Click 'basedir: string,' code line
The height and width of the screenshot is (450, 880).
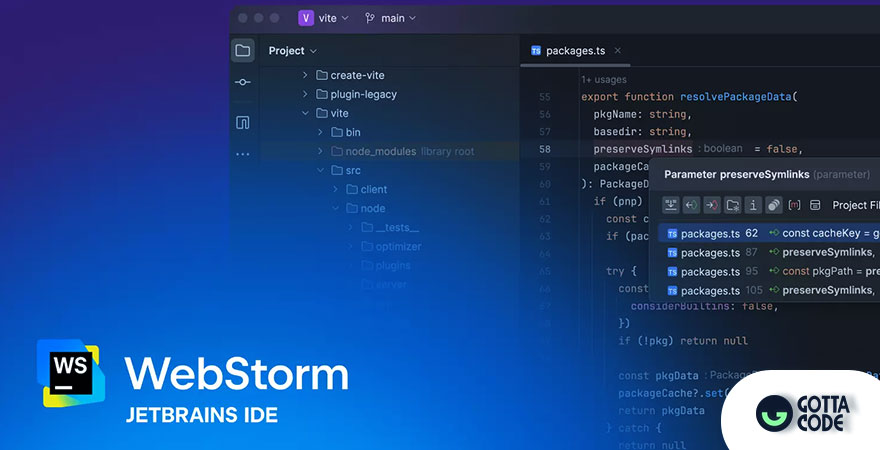[x=643, y=132]
